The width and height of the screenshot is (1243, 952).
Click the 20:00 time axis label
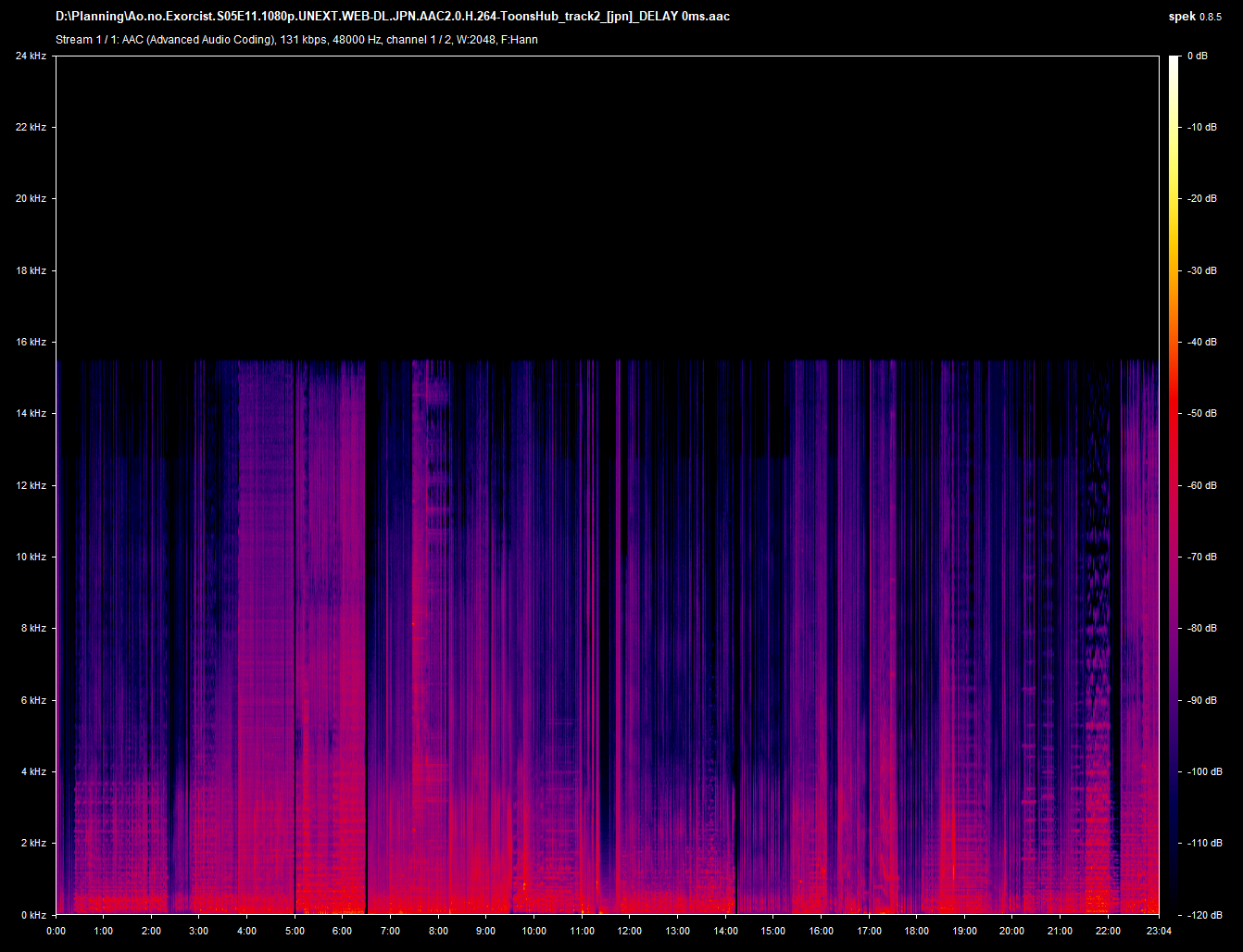(x=1011, y=931)
